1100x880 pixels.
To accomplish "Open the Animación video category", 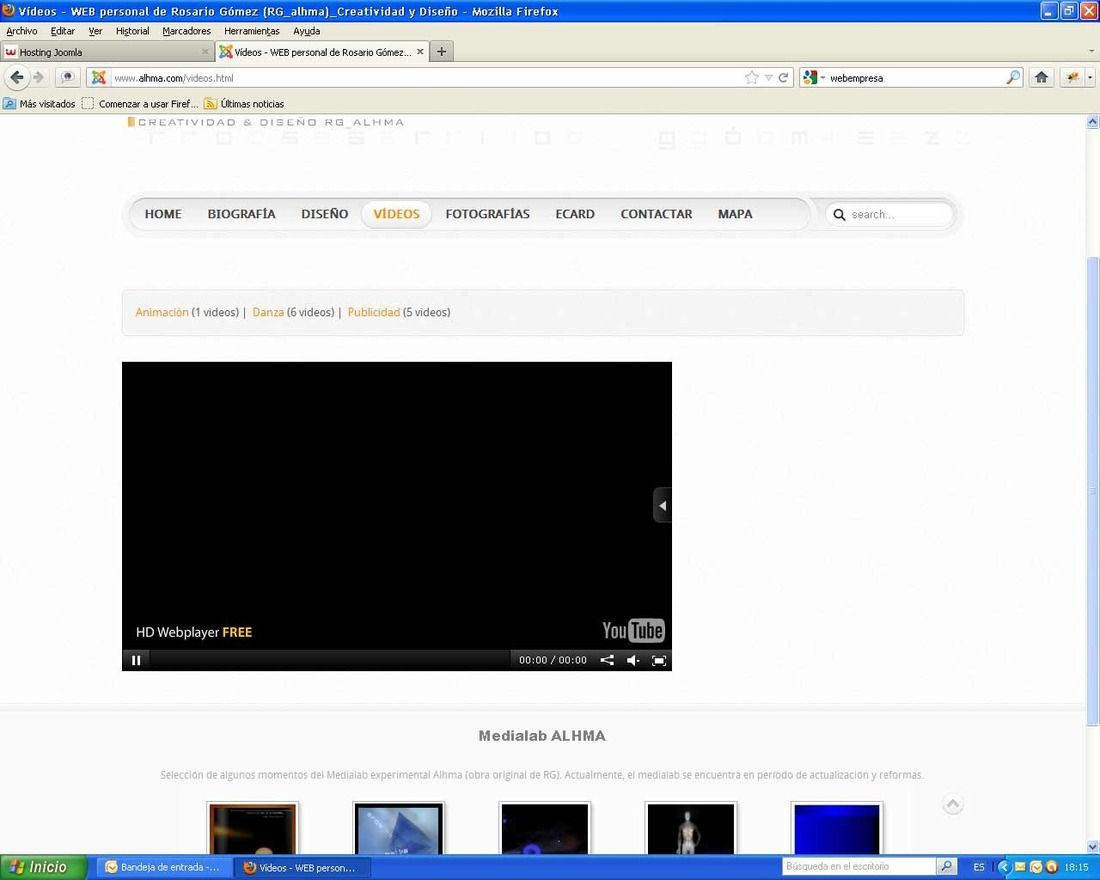I will coord(162,312).
